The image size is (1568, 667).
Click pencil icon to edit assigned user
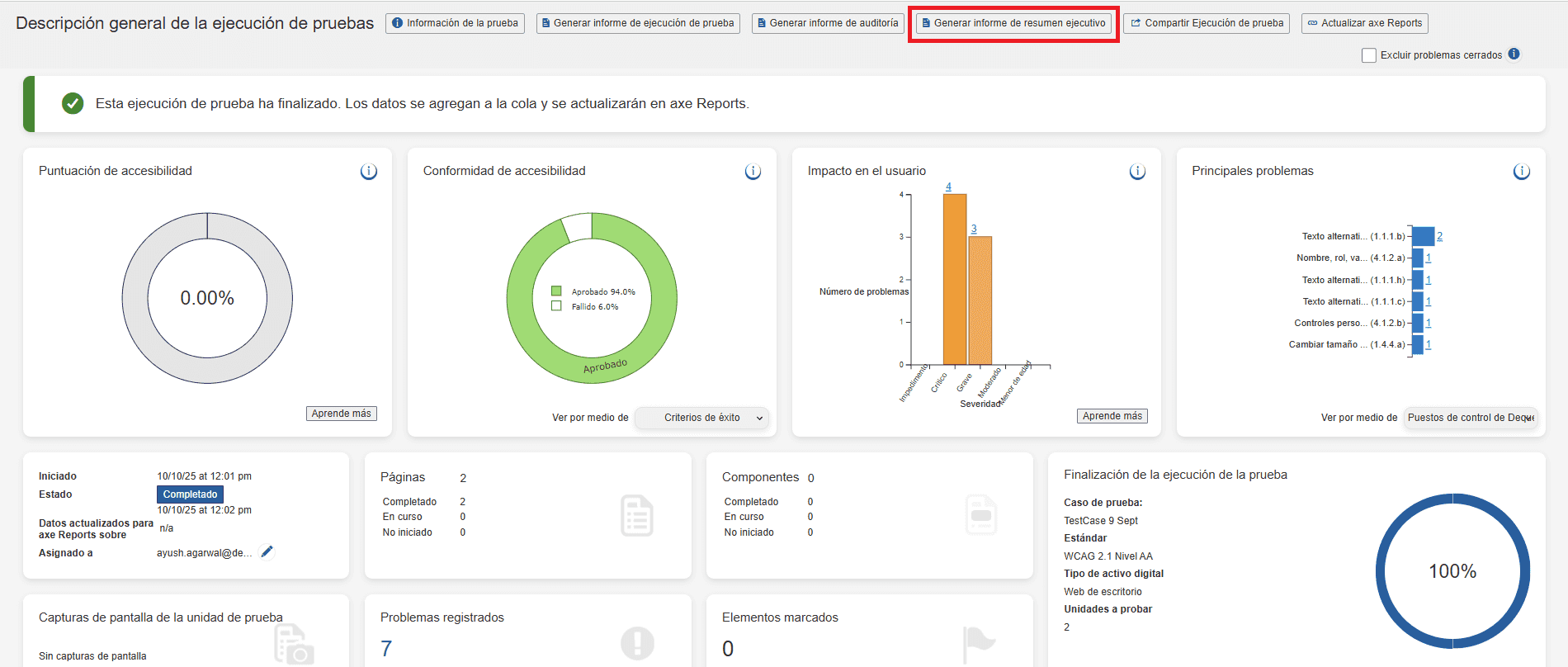(x=267, y=552)
